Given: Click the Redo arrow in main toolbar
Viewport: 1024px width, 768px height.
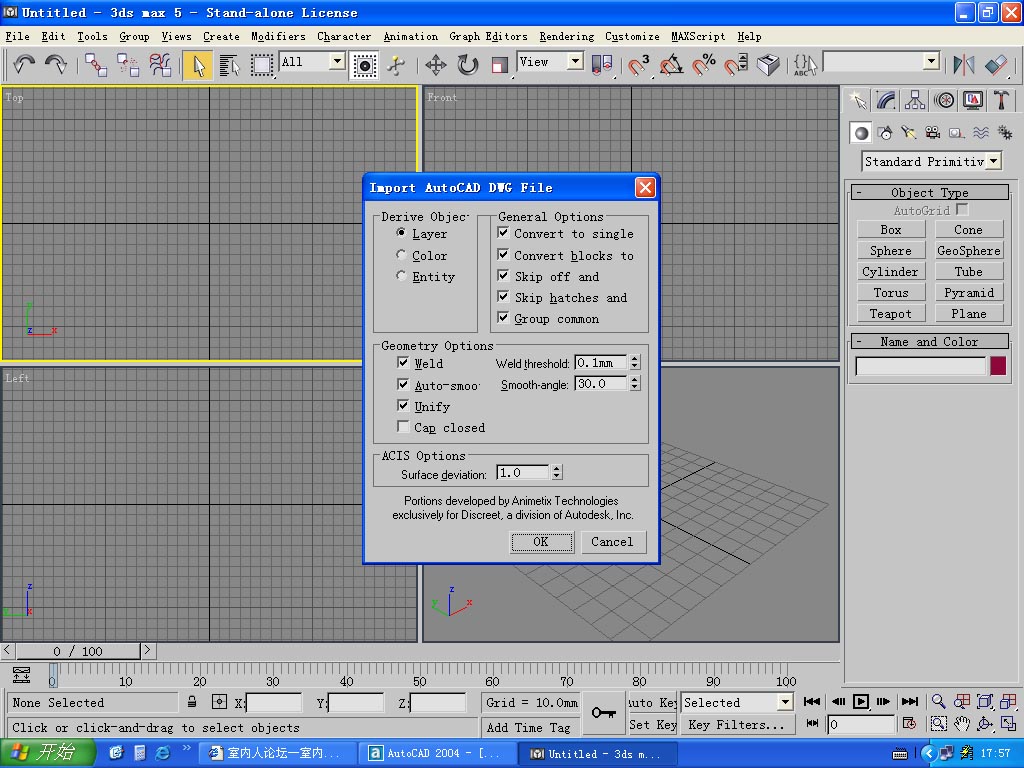Looking at the screenshot, I should [56, 64].
